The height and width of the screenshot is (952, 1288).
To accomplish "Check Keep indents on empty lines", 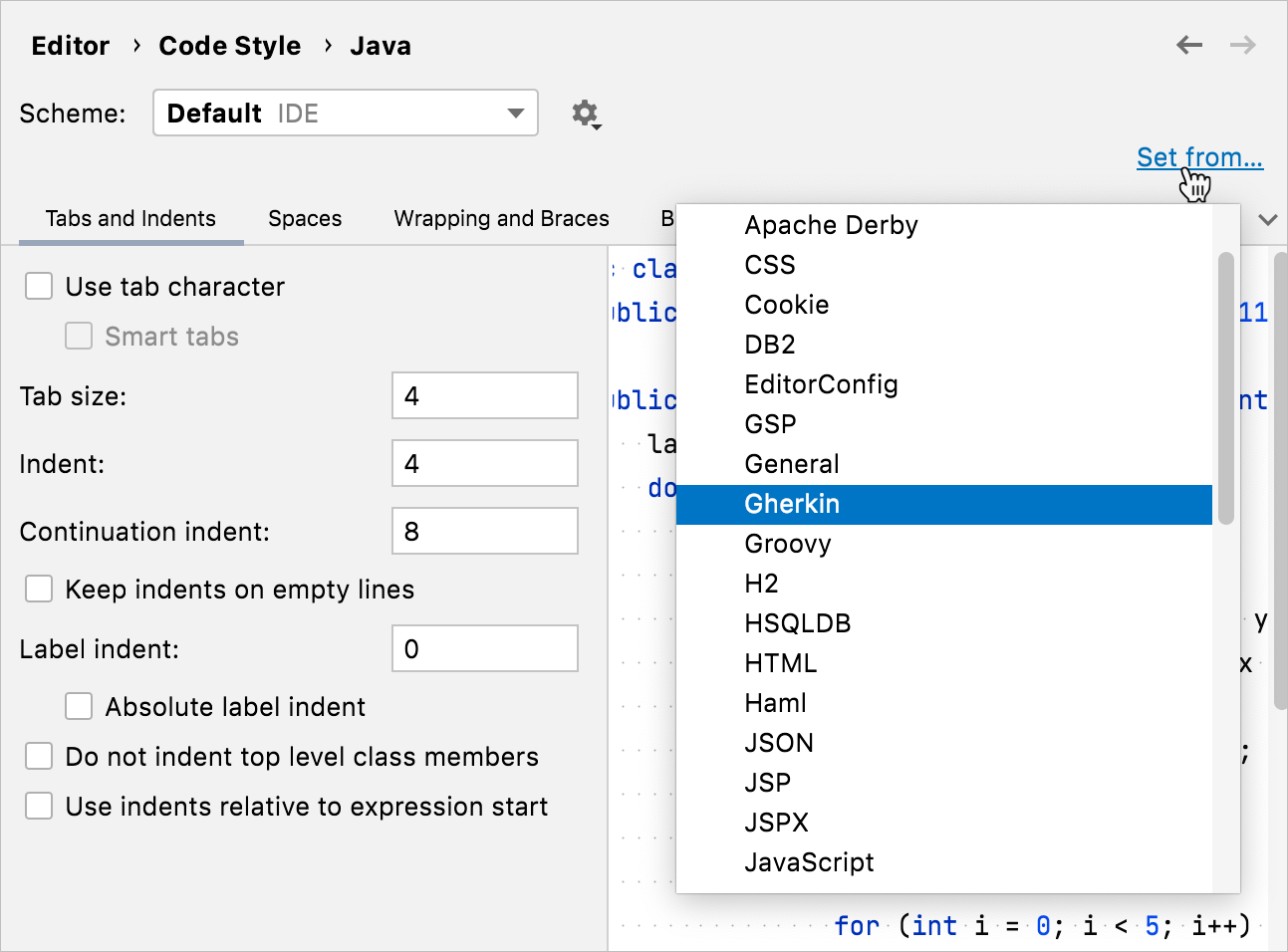I will click(38, 589).
